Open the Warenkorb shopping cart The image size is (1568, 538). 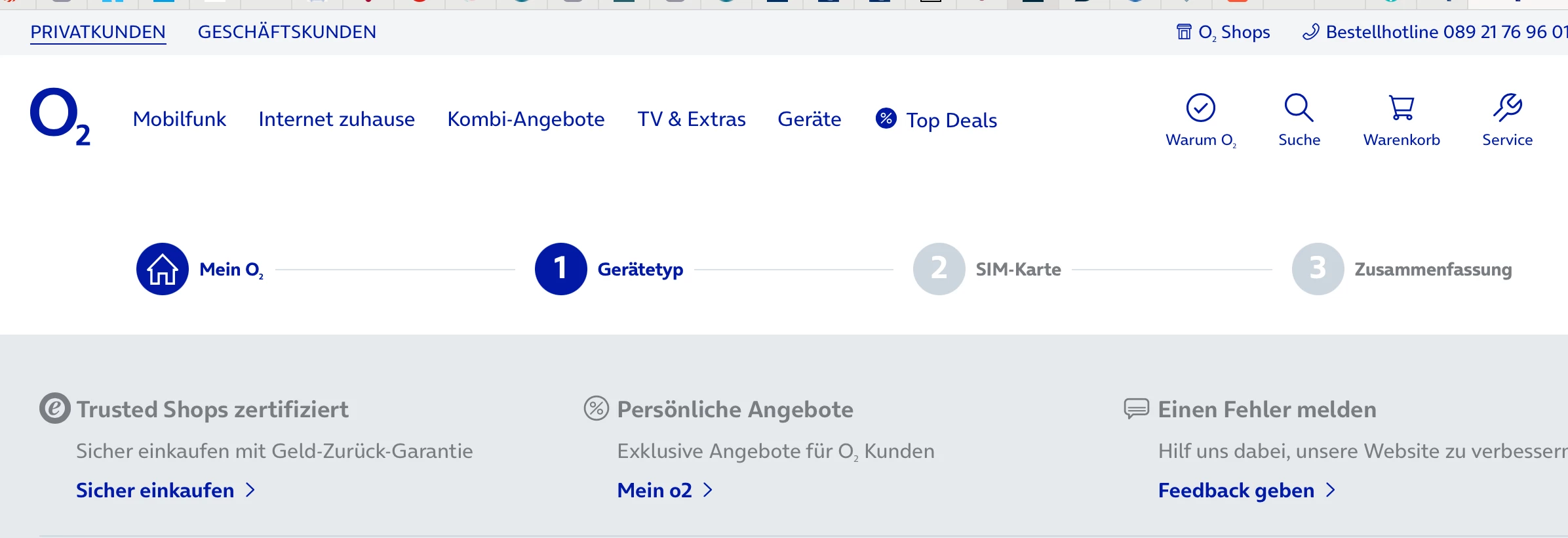point(1401,108)
